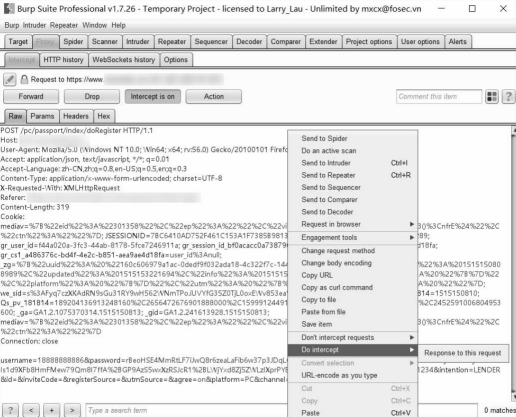Go to next search match with the > button
516x417 pixels.
tap(72, 410)
